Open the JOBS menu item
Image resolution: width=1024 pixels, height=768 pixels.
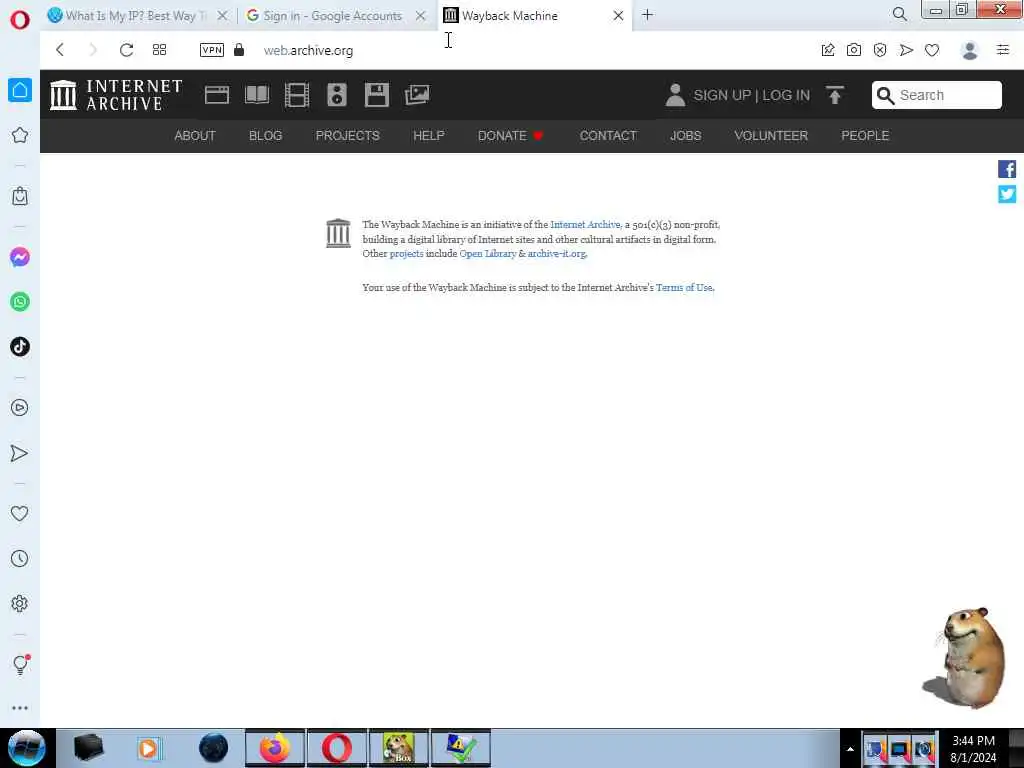click(x=685, y=136)
